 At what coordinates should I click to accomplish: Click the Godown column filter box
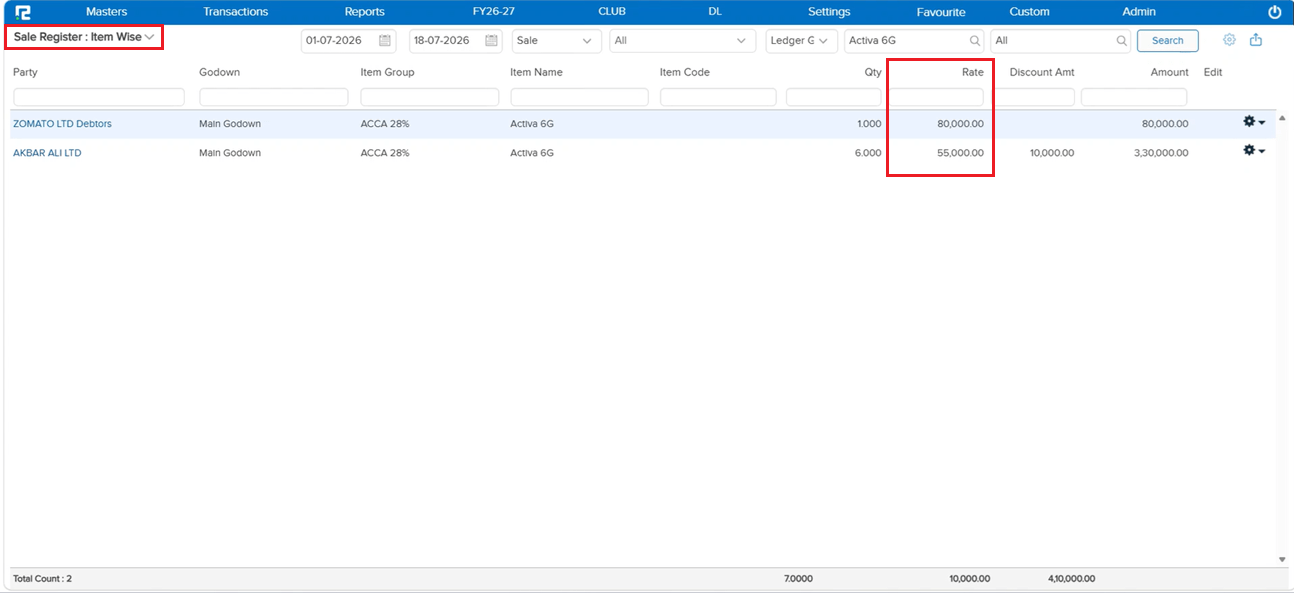[274, 97]
